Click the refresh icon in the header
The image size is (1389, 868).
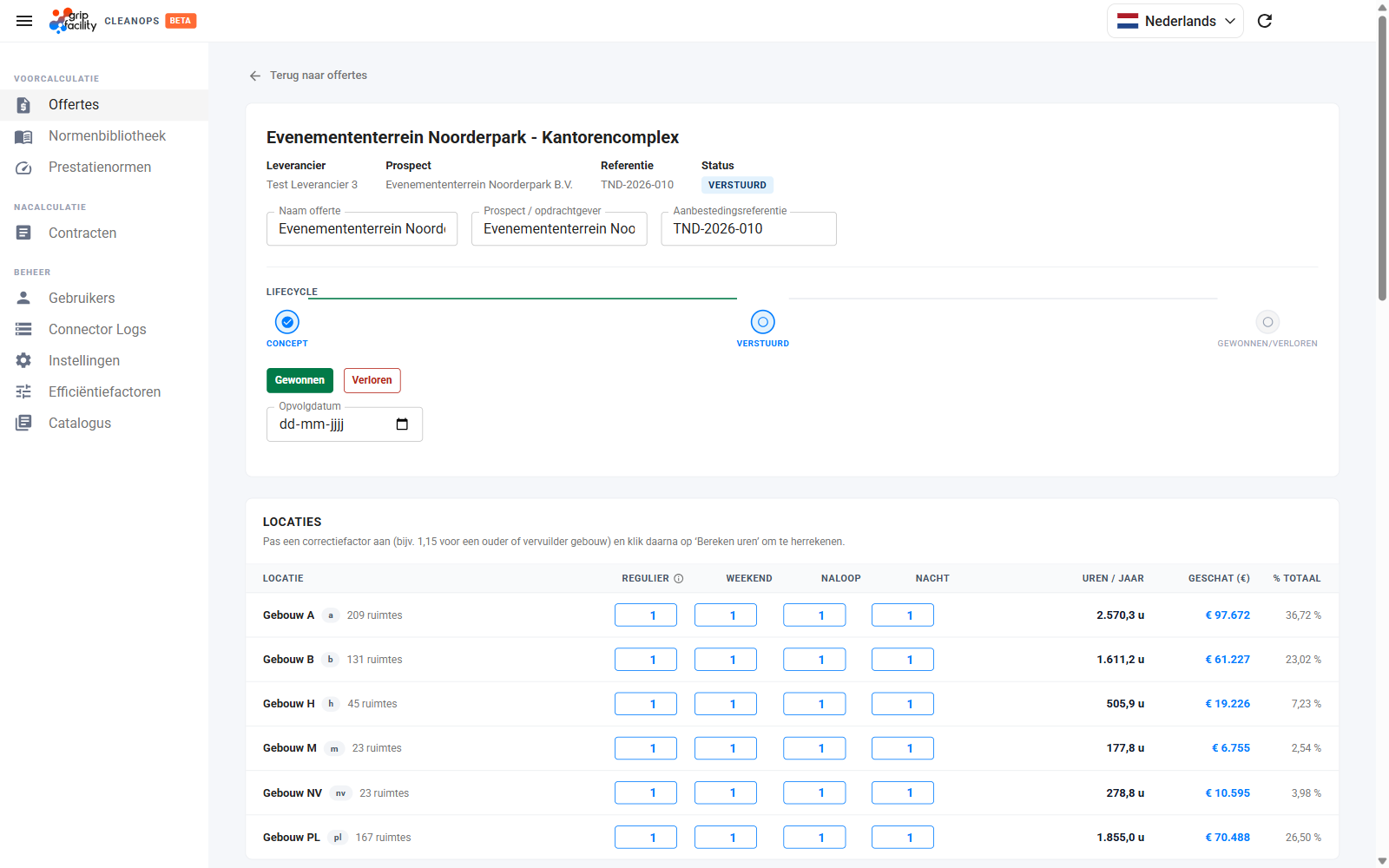pos(1265,21)
